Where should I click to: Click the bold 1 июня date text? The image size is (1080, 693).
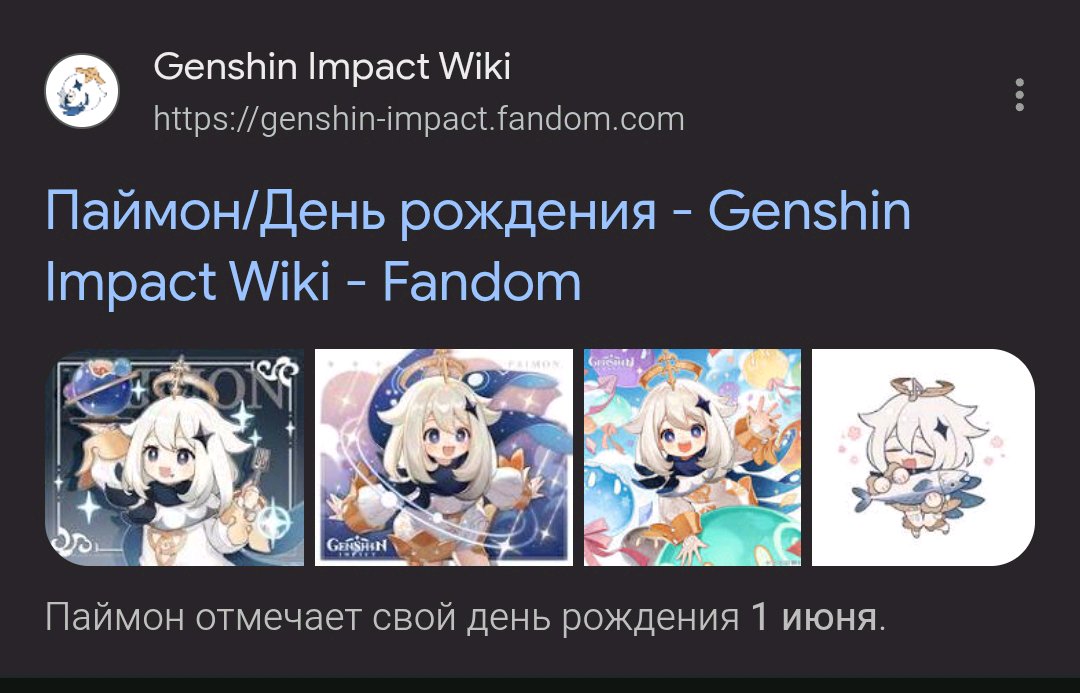(x=813, y=617)
